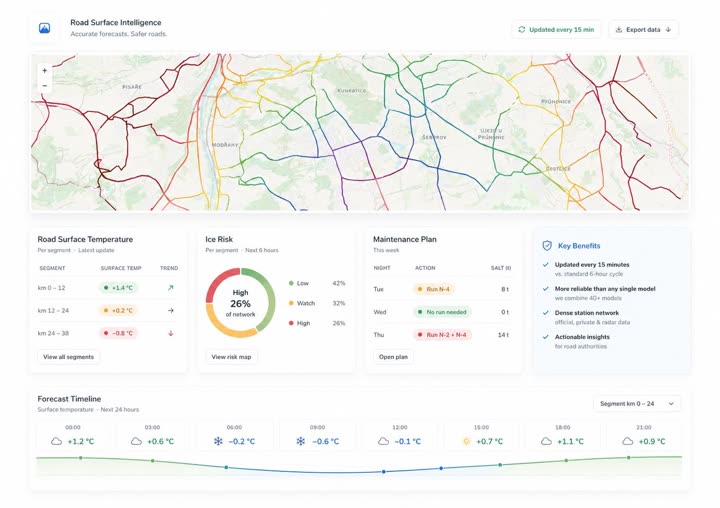
Task: Open the Segment km 0 – 24 dropdown
Action: click(x=637, y=404)
